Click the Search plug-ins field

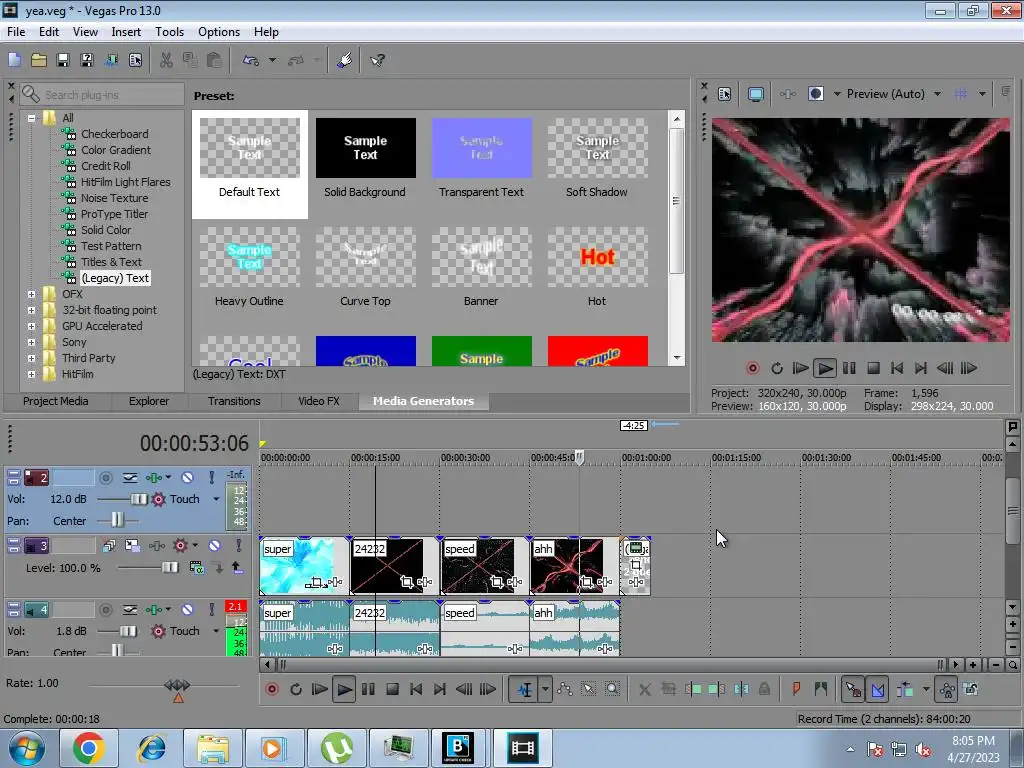tap(103, 95)
